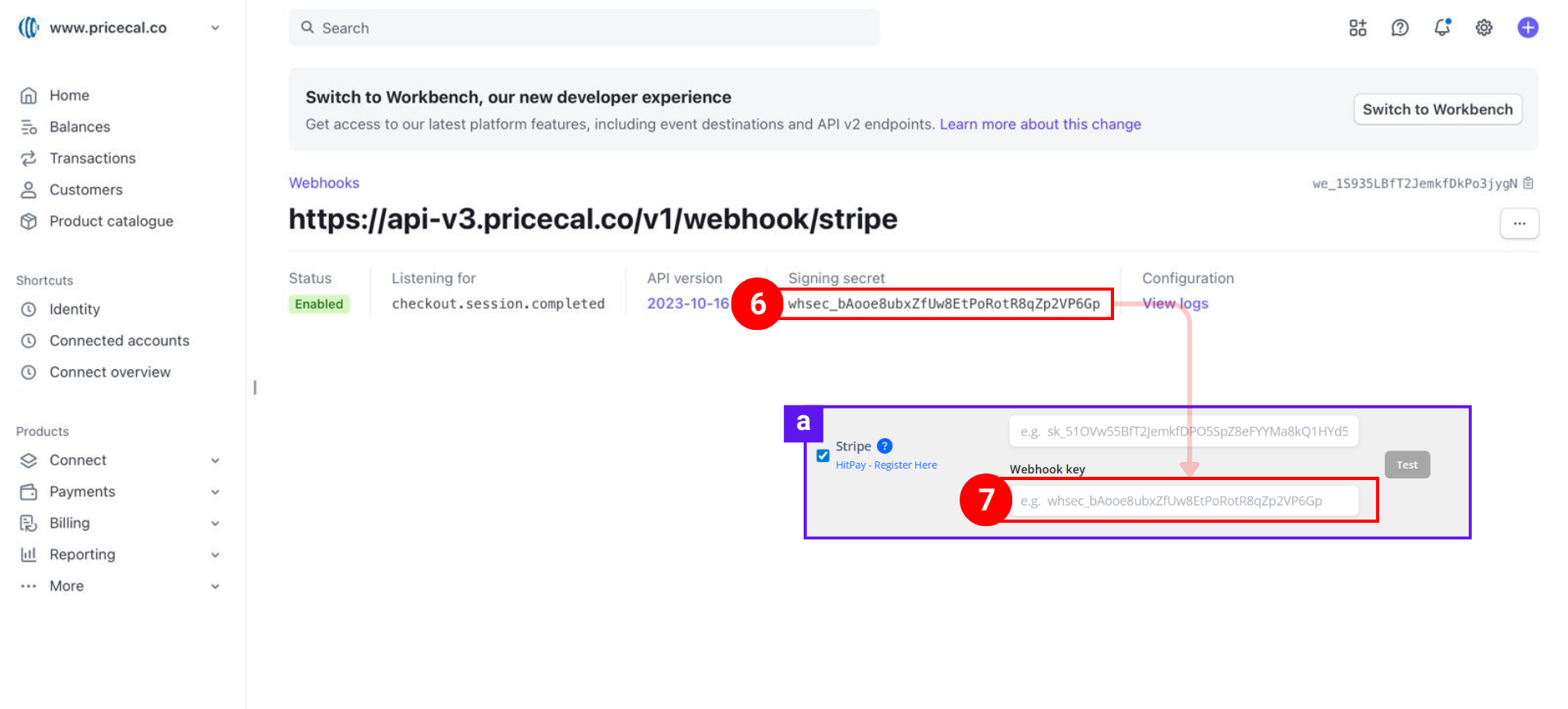Click Switch to Workbench button
The width and height of the screenshot is (1568, 709).
coord(1437,109)
